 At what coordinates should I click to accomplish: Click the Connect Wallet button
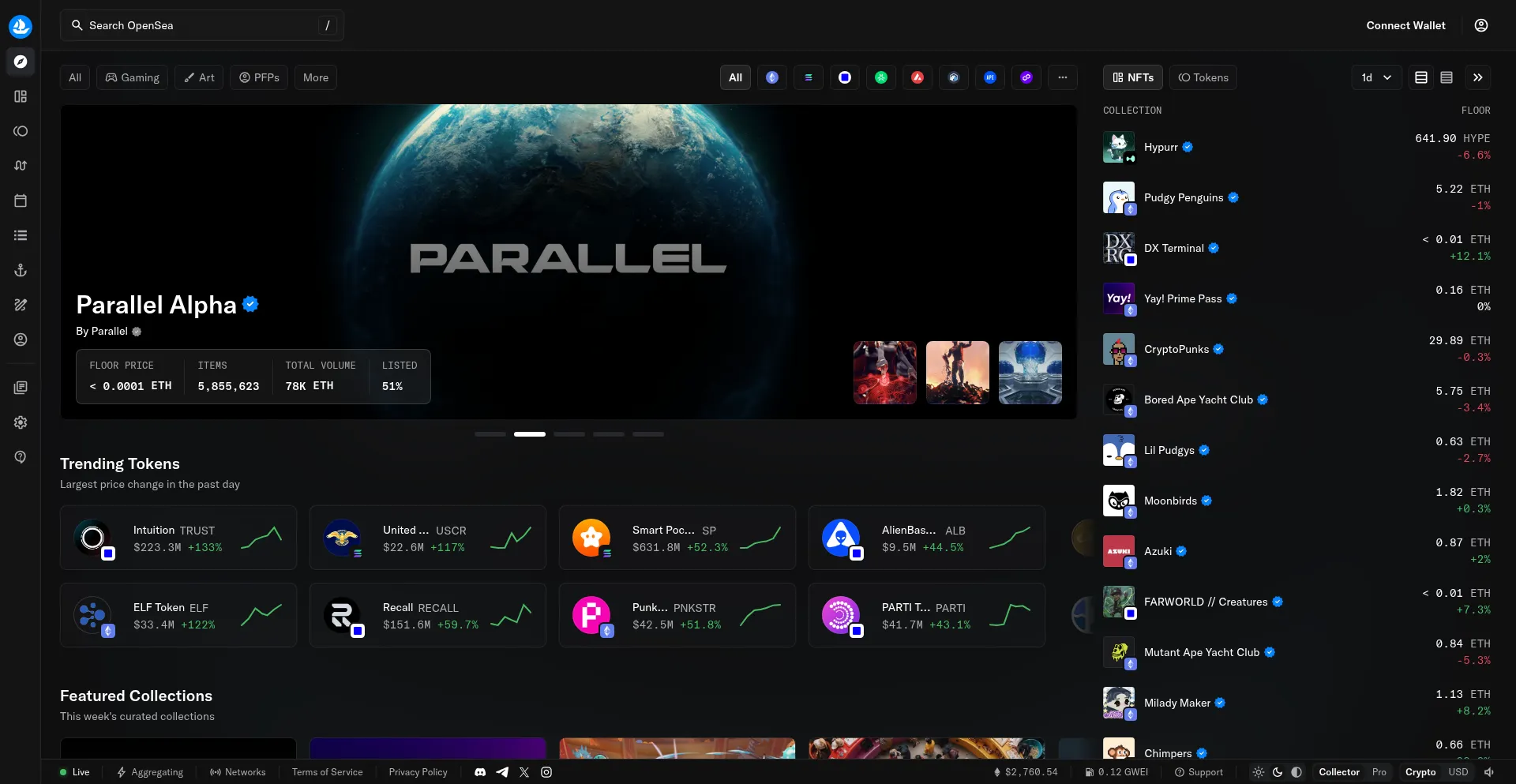pyautogui.click(x=1405, y=25)
